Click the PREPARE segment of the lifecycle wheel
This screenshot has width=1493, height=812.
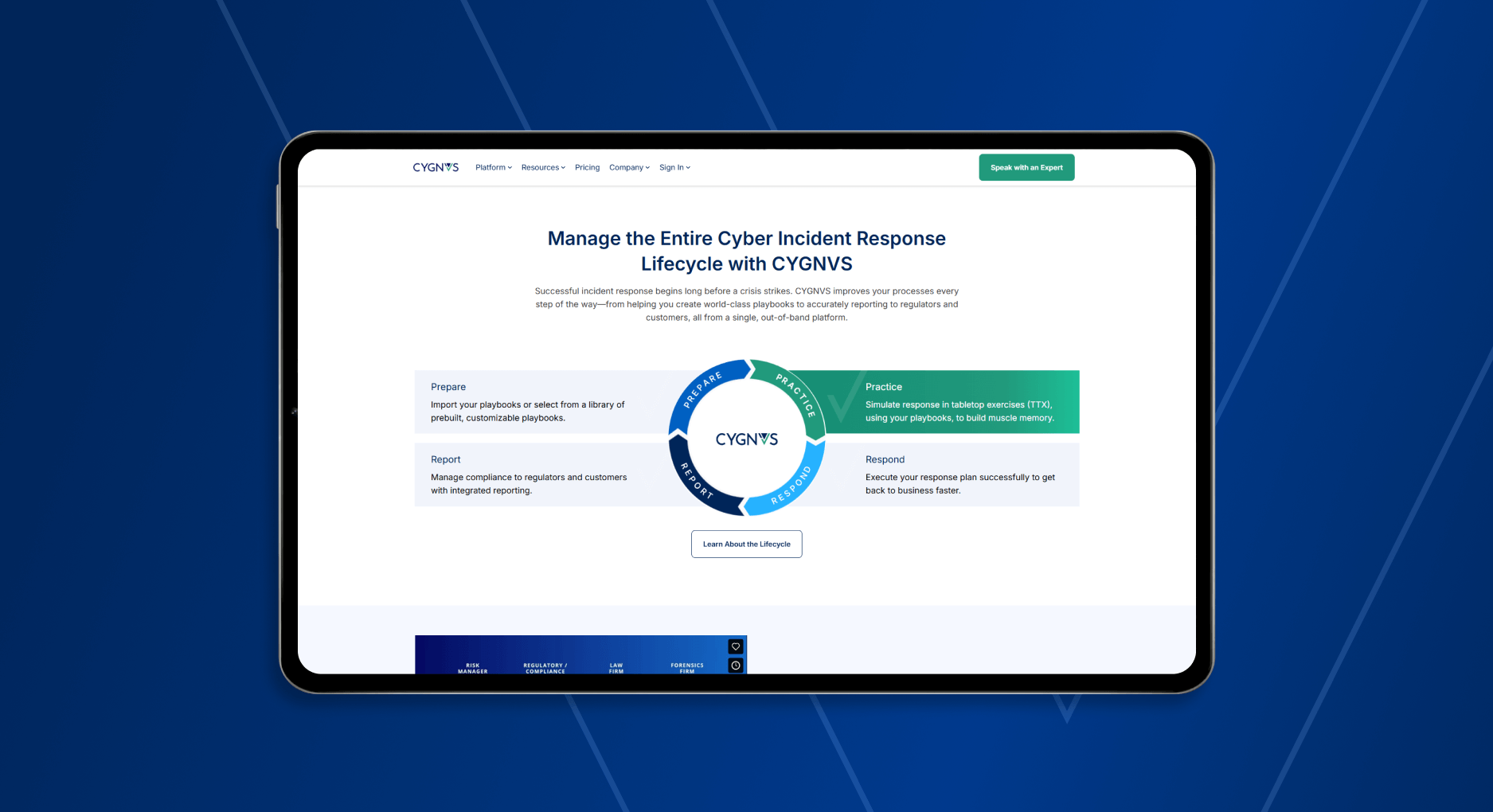pyautogui.click(x=702, y=388)
